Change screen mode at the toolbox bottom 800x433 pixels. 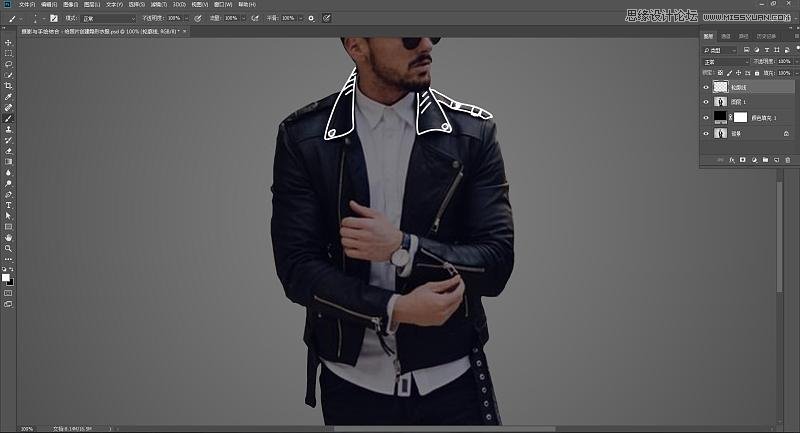pyautogui.click(x=8, y=304)
